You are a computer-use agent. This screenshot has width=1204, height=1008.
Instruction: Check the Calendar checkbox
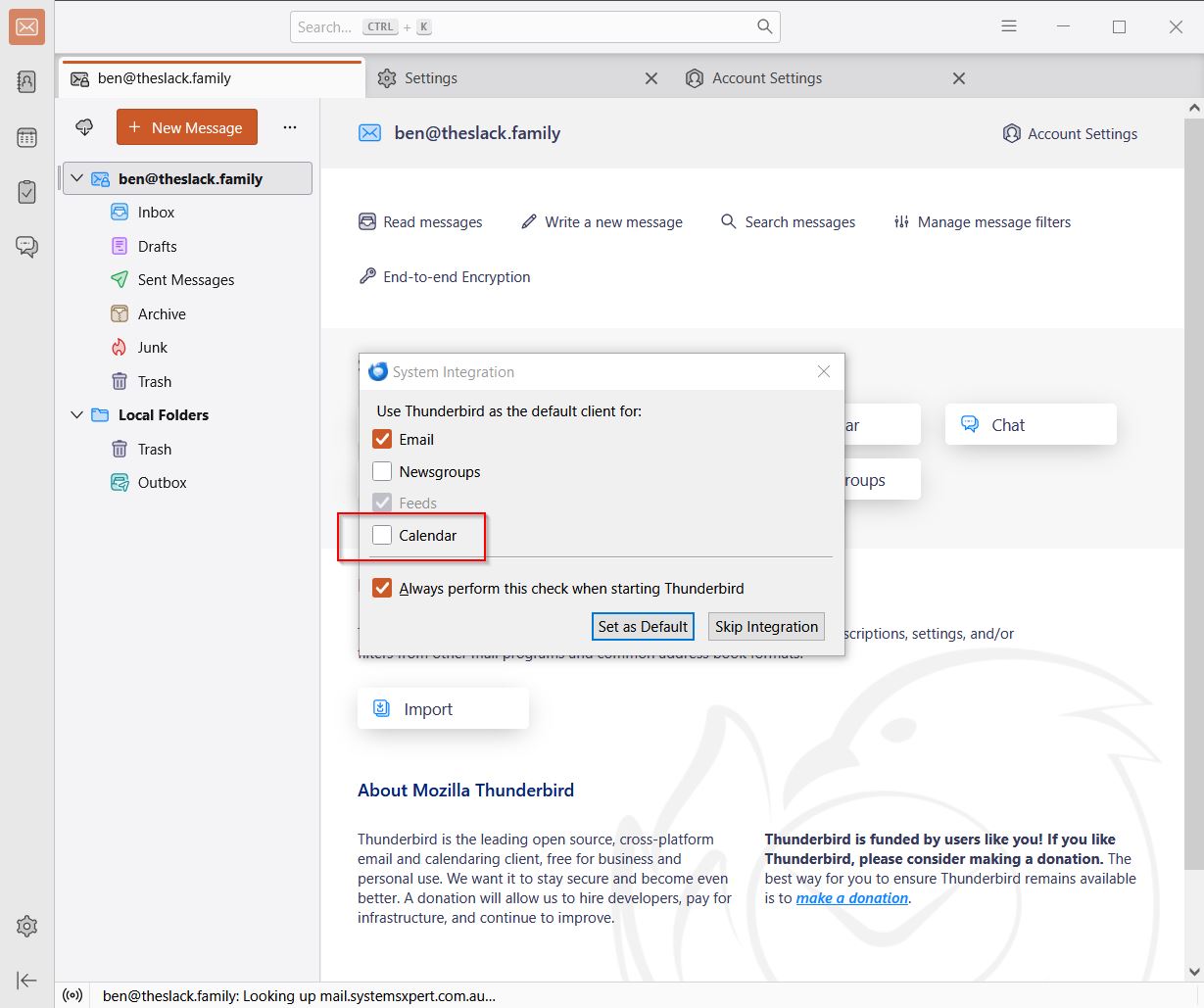point(382,535)
